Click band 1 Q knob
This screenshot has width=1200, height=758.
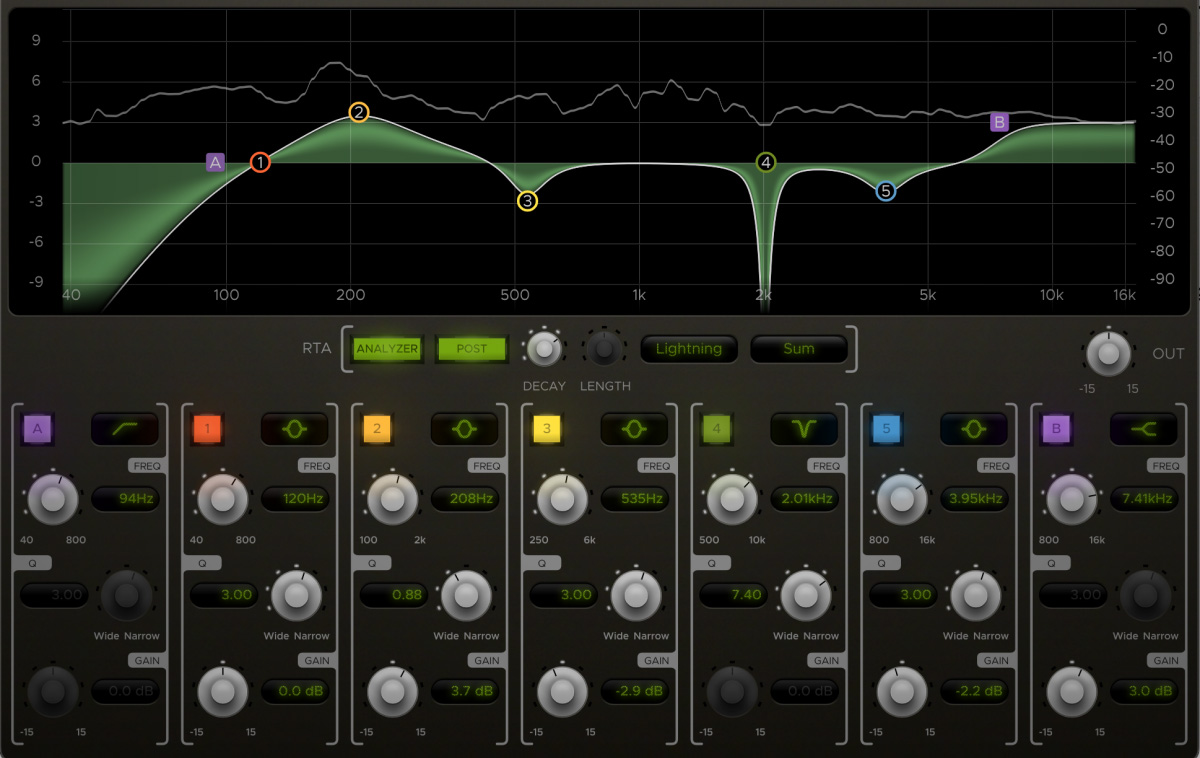tap(296, 595)
